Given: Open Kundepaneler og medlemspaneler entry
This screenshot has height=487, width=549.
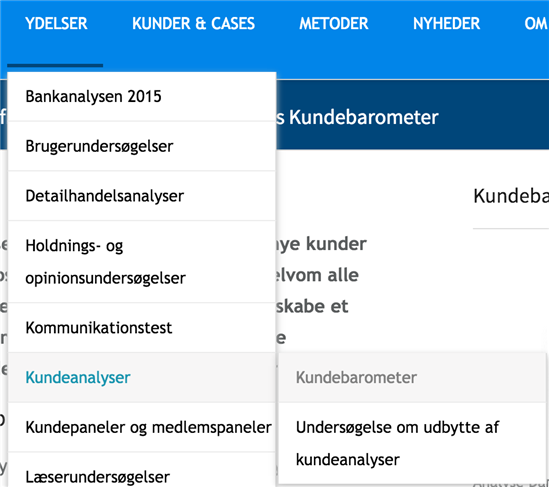Looking at the screenshot, I should click(142, 427).
